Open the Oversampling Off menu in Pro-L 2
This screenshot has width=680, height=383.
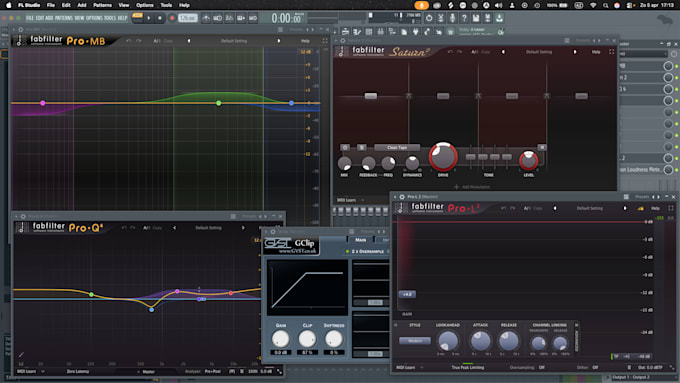[x=527, y=367]
